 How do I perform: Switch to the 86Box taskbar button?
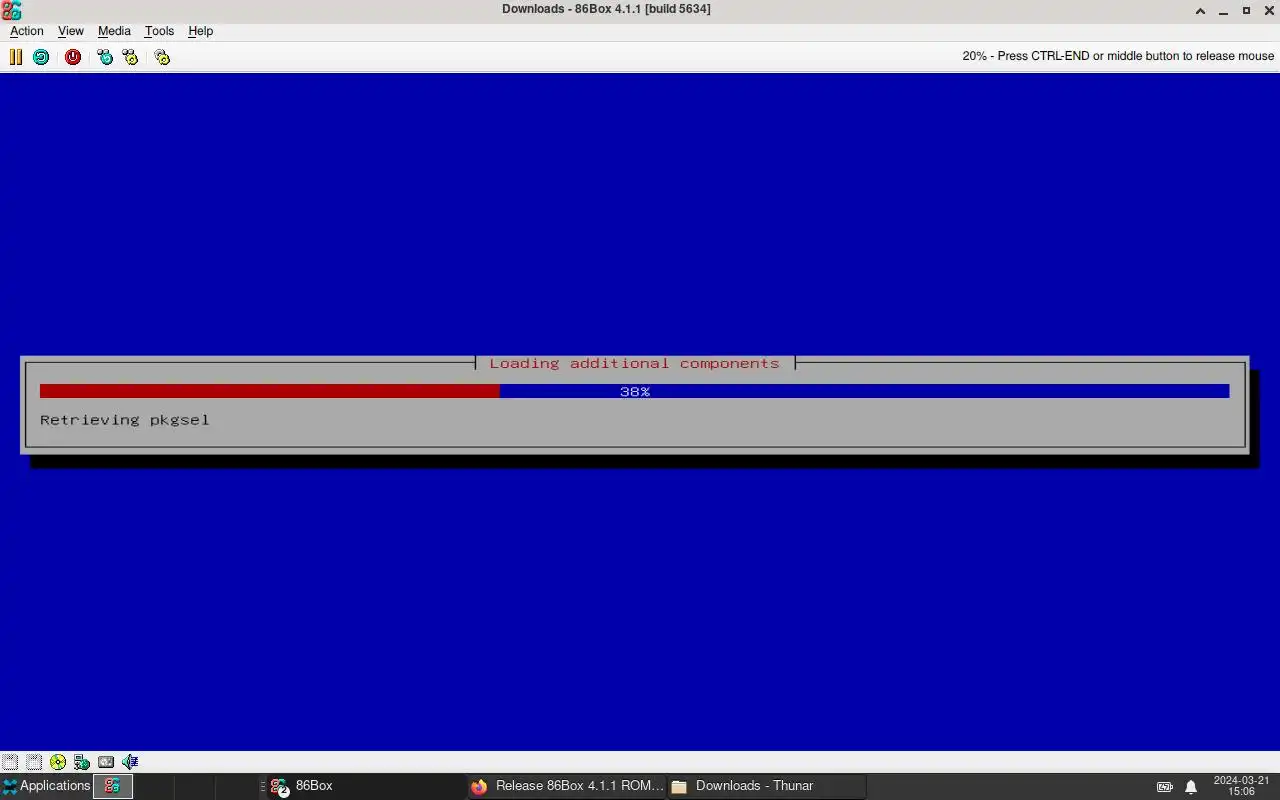coord(364,786)
